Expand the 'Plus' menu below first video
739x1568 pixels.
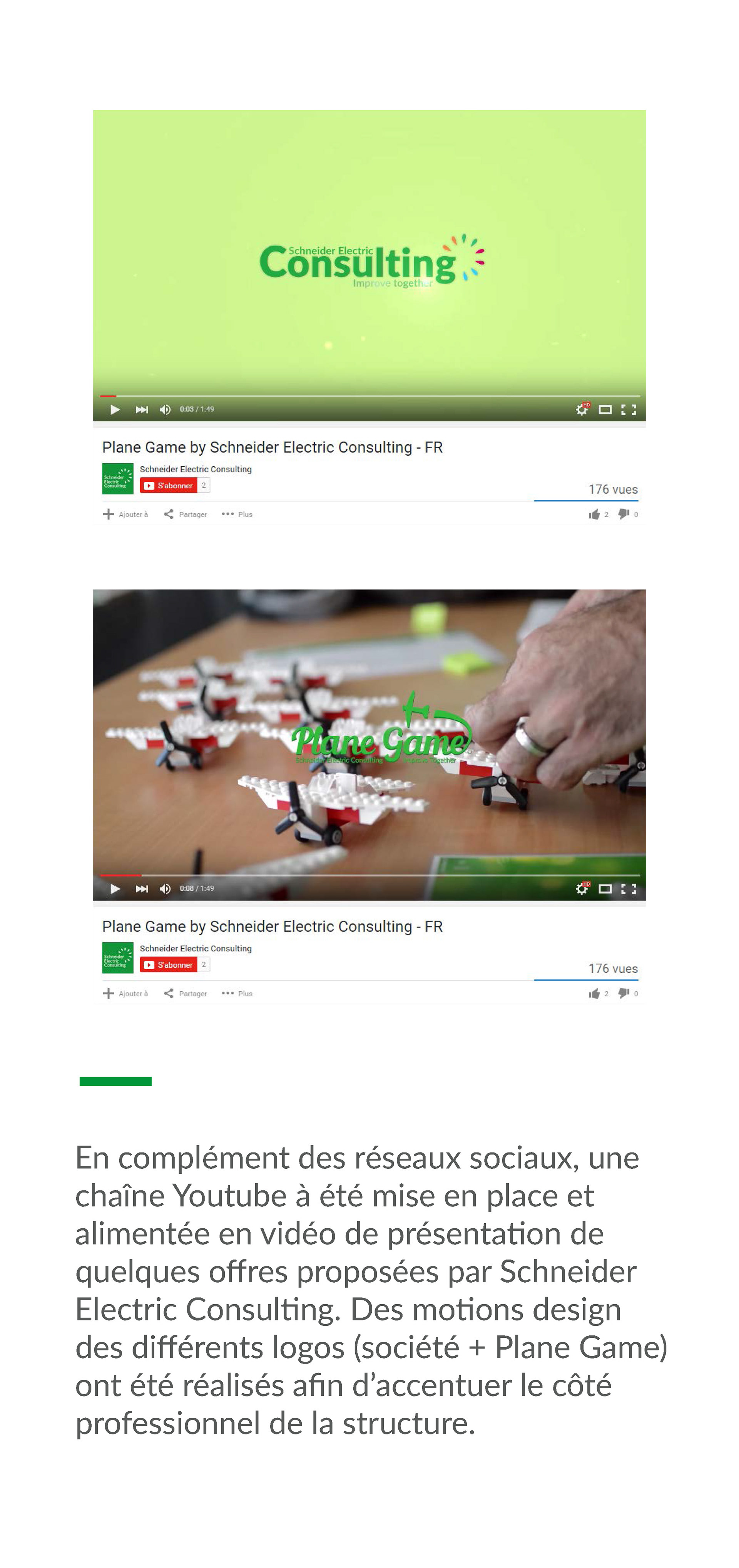coord(237,514)
